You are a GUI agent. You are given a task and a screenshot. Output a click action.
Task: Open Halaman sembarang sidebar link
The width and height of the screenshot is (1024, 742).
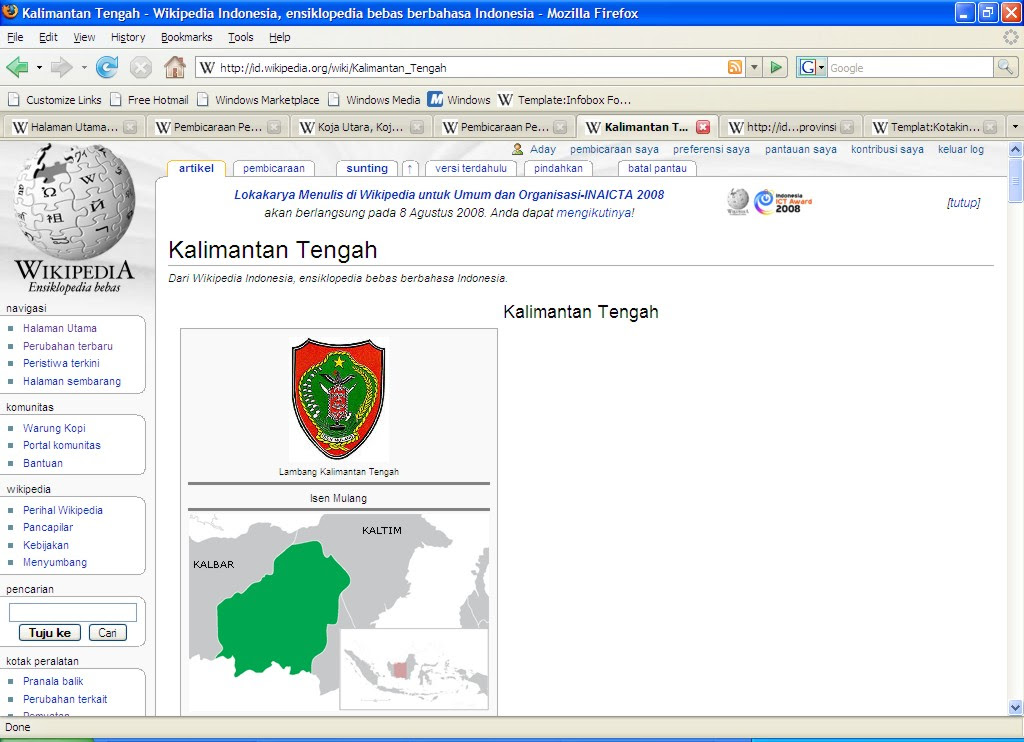[72, 381]
